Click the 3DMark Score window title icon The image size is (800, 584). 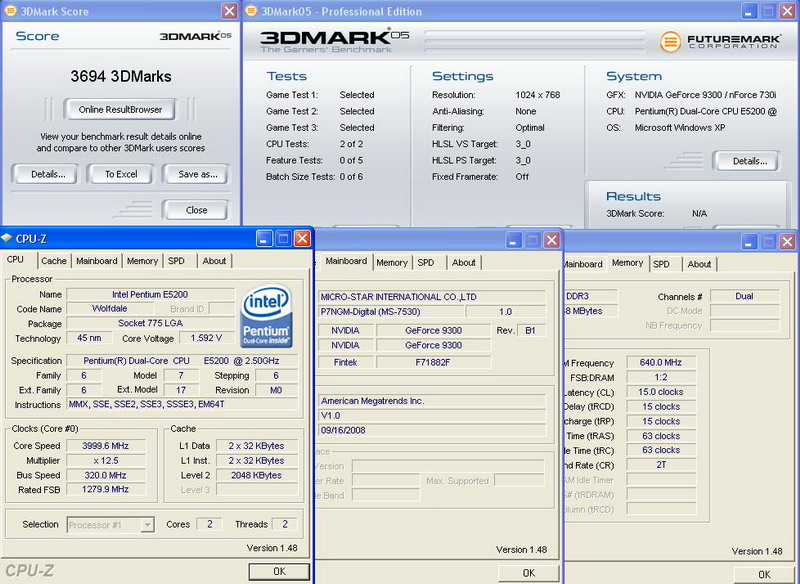9,11
